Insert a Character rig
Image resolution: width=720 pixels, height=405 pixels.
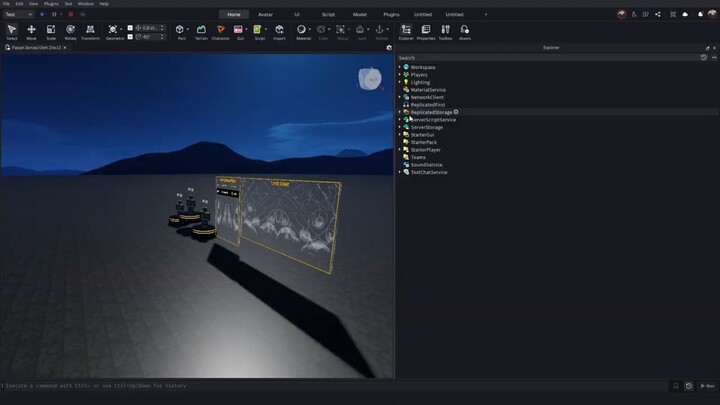pos(220,32)
